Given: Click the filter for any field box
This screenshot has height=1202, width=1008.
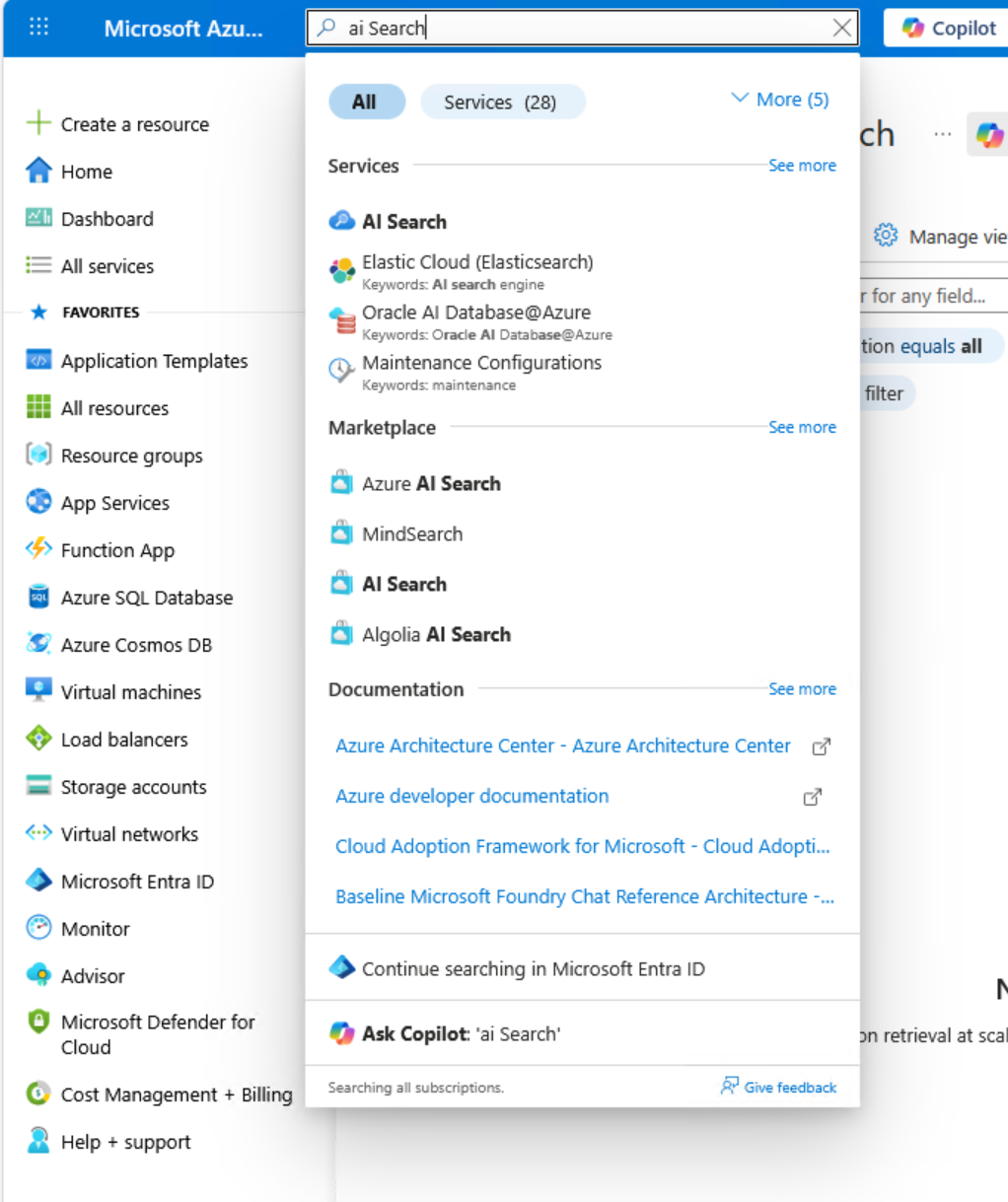Looking at the screenshot, I should [933, 296].
